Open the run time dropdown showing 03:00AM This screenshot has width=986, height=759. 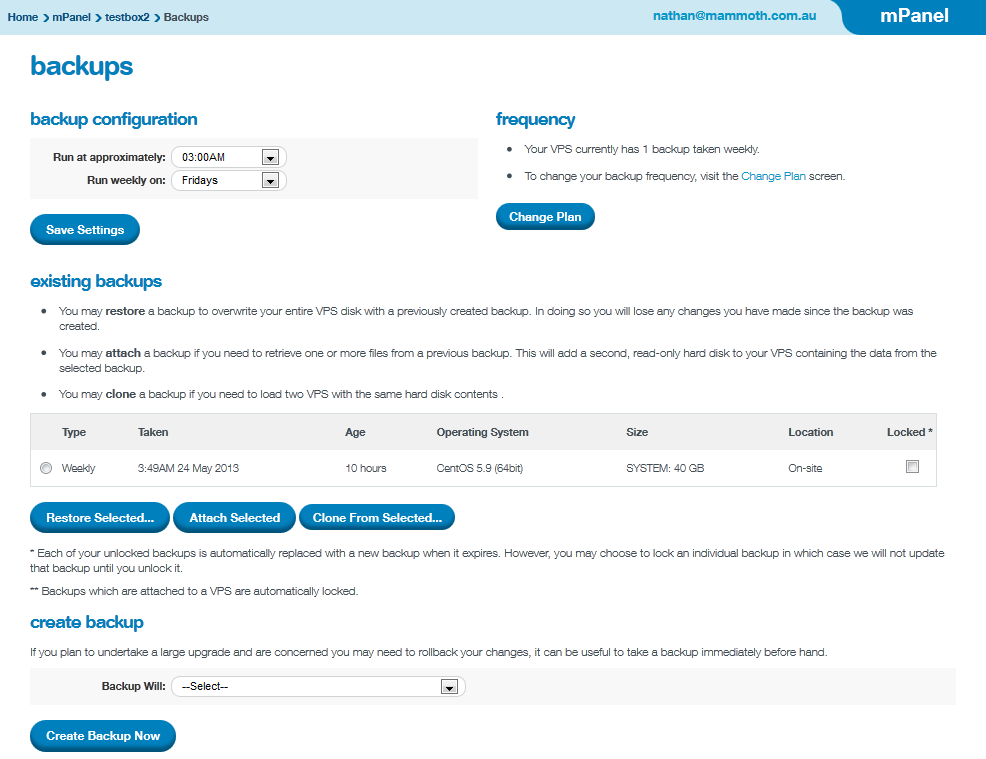[229, 157]
